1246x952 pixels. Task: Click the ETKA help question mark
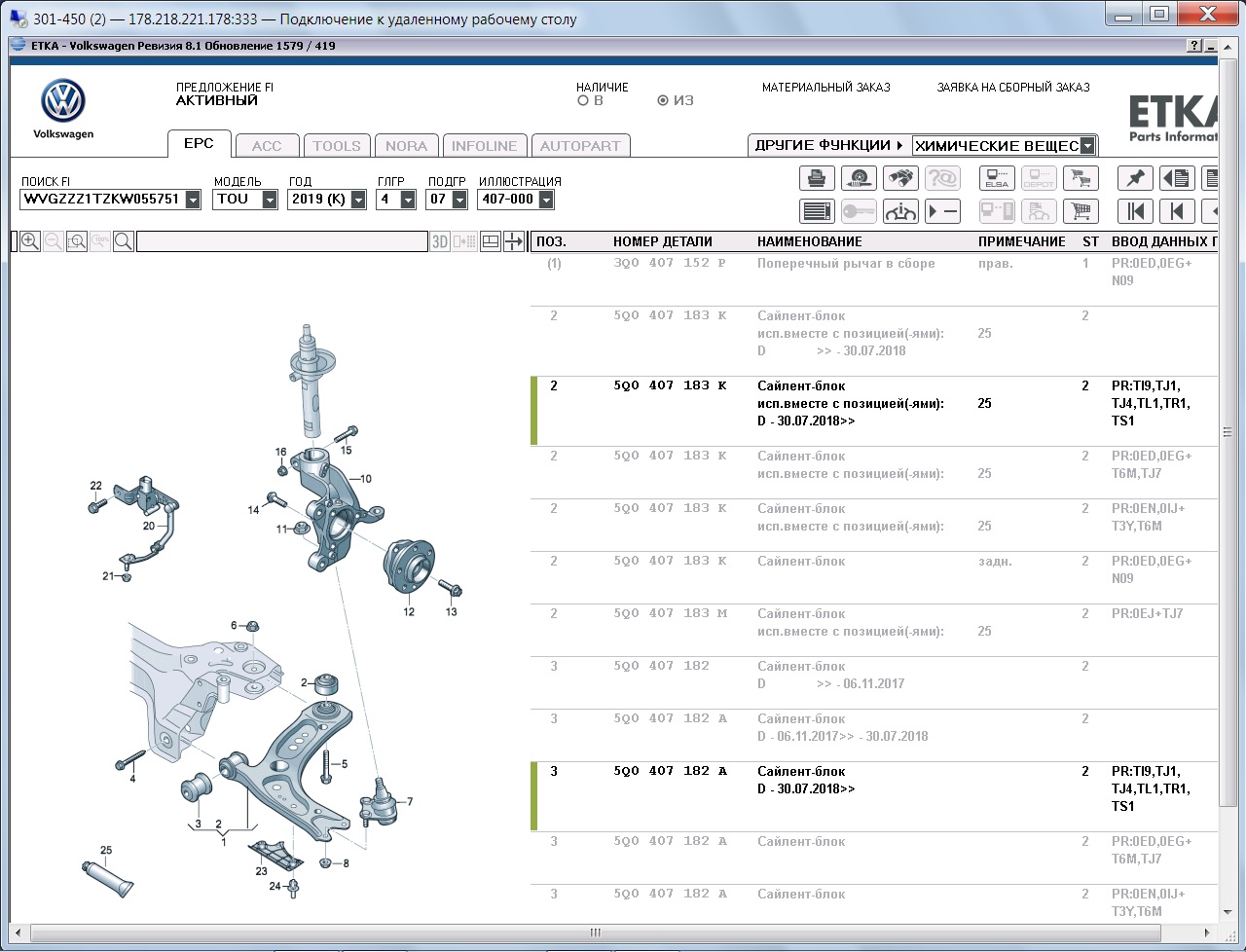(x=1194, y=46)
